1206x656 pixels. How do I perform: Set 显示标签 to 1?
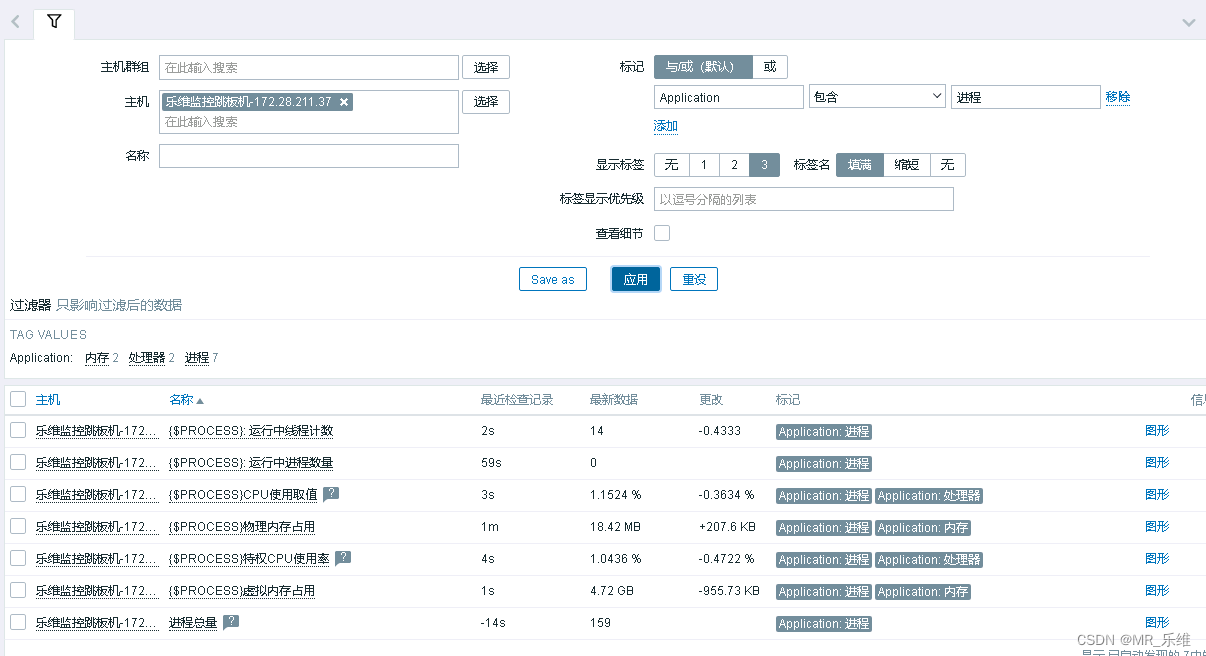704,165
